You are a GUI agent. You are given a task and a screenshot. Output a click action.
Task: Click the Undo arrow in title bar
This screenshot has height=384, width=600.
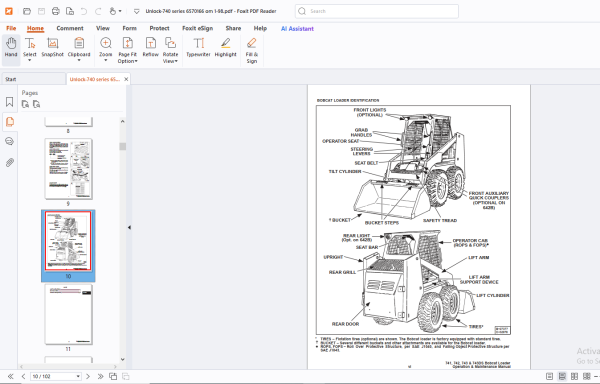[x=84, y=11]
